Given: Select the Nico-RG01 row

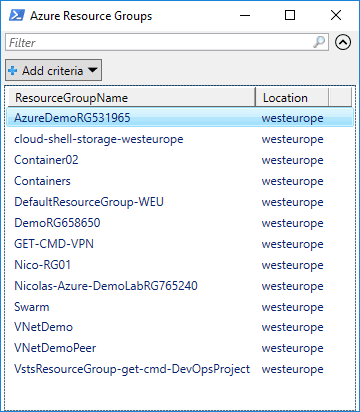Looking at the screenshot, I should click(x=180, y=265).
